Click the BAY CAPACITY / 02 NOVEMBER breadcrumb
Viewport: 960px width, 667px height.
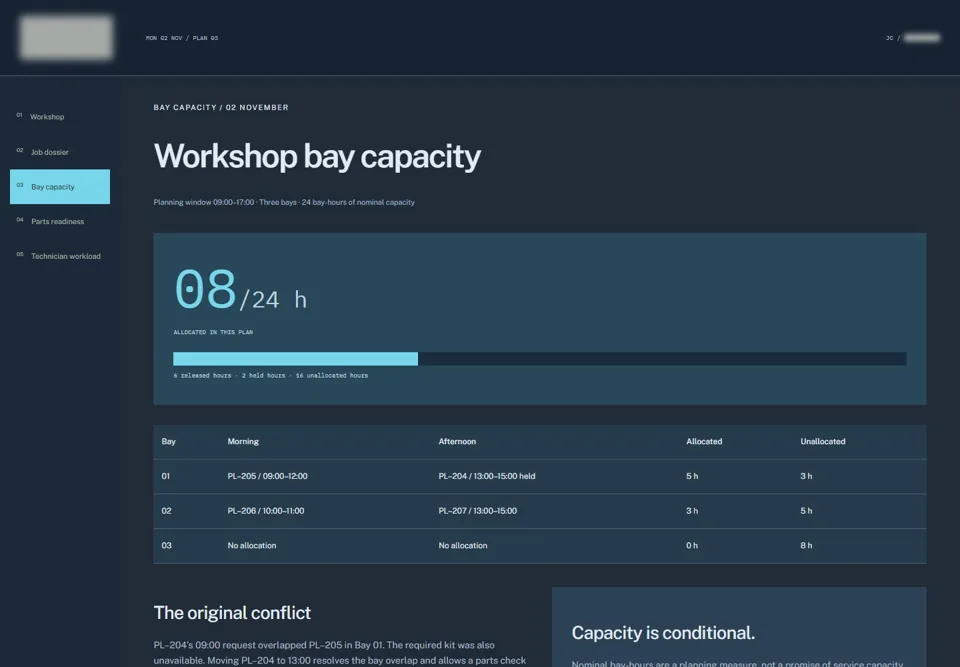[221, 107]
